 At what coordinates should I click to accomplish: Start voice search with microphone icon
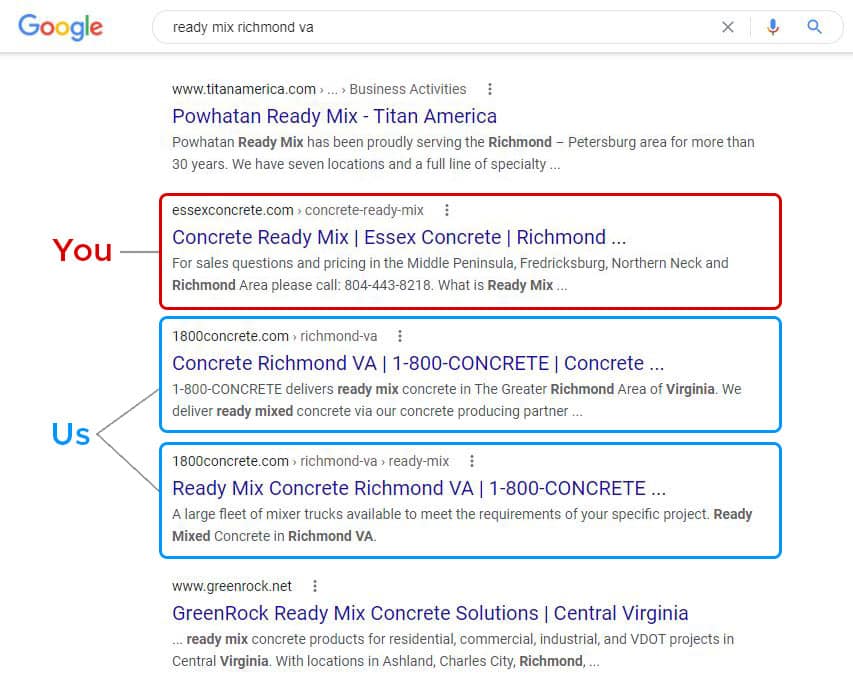click(x=772, y=27)
